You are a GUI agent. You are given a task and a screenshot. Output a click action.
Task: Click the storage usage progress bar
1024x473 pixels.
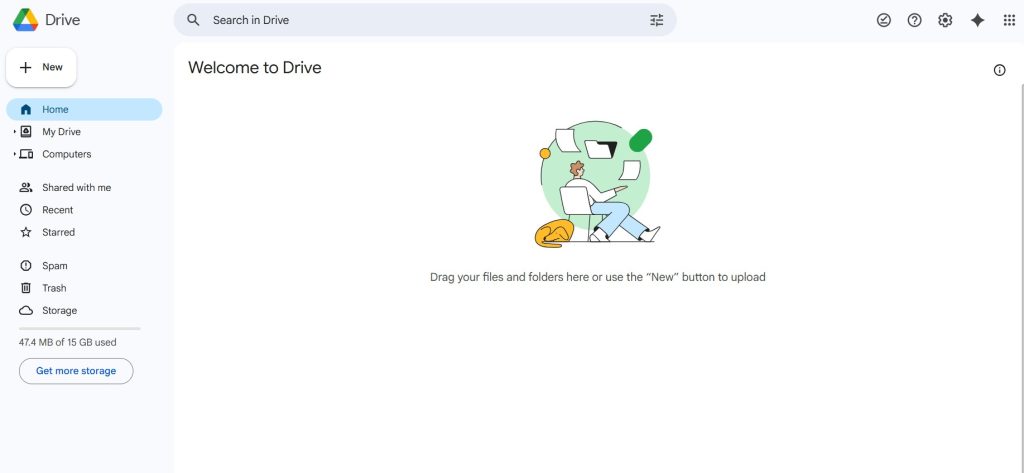pos(80,329)
